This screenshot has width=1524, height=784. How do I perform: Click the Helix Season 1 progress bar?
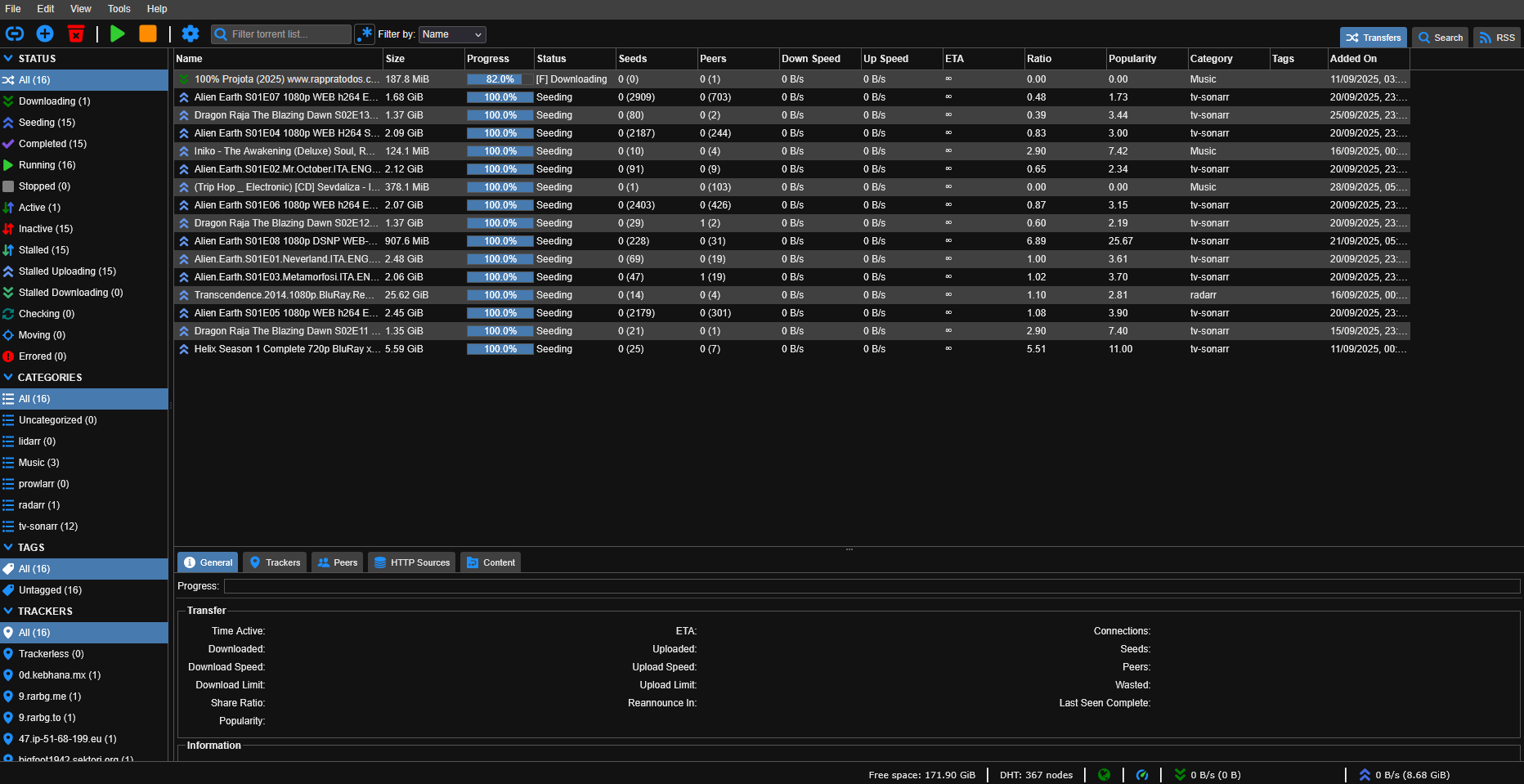pyautogui.click(x=500, y=349)
